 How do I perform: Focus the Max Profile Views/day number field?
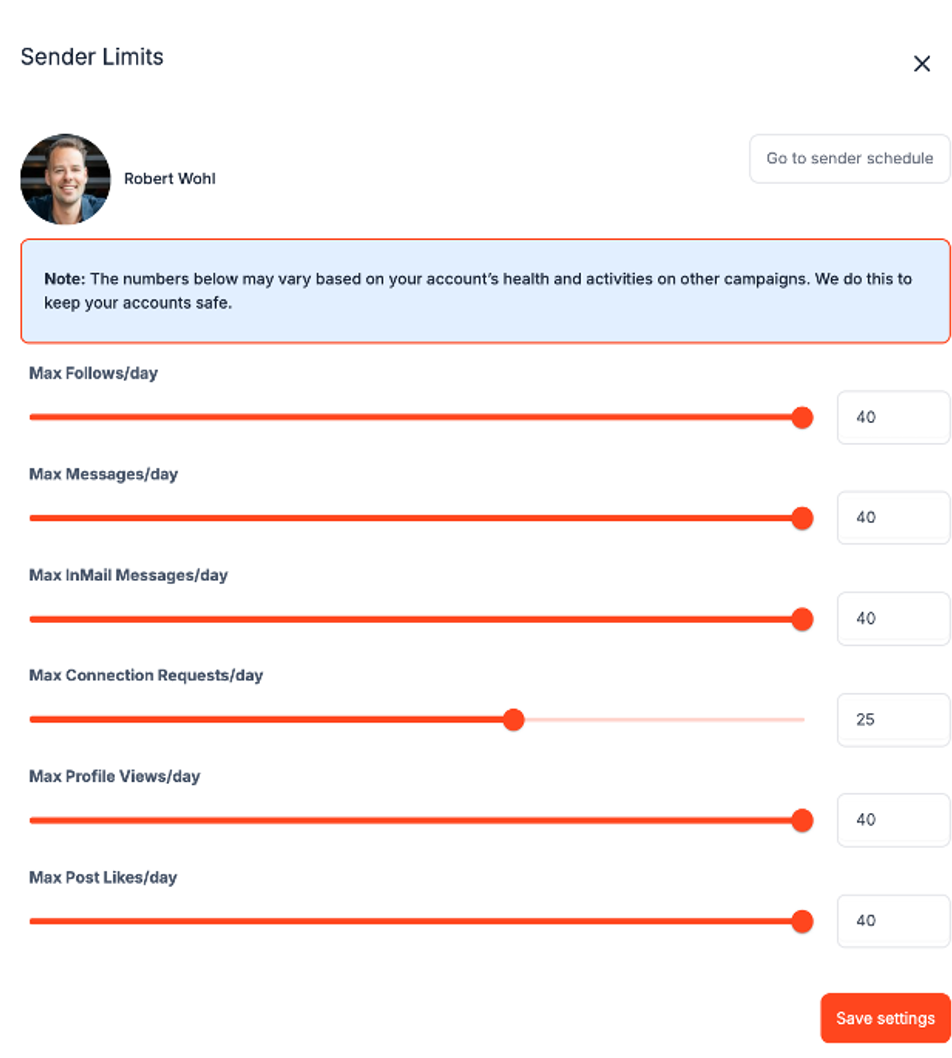(x=892, y=820)
